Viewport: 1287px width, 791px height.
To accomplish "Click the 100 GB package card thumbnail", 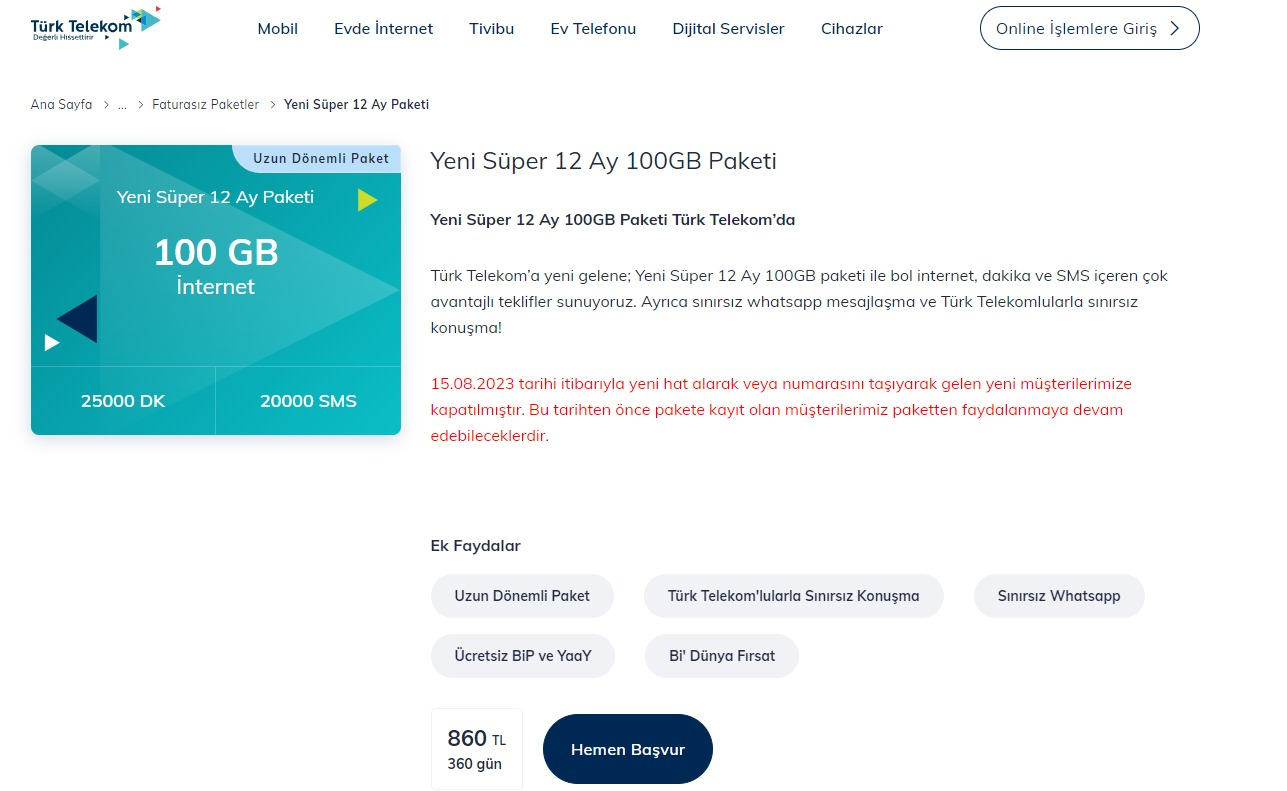I will point(216,290).
